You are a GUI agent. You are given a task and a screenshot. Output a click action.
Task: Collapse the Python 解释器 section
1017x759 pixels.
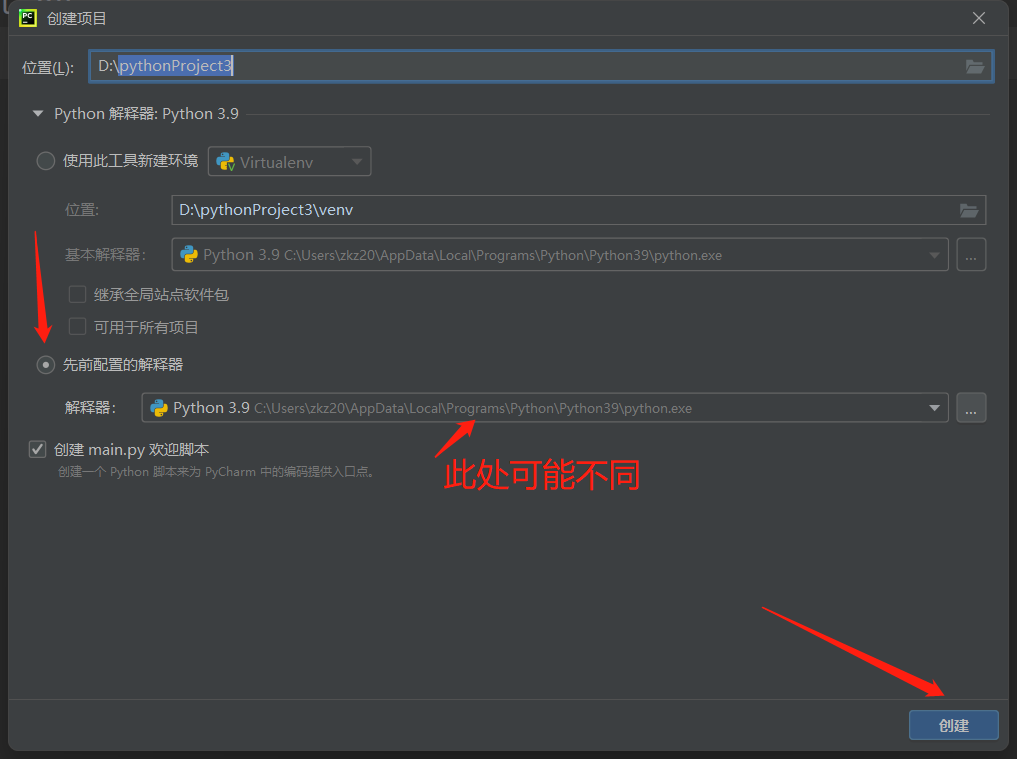coord(38,114)
